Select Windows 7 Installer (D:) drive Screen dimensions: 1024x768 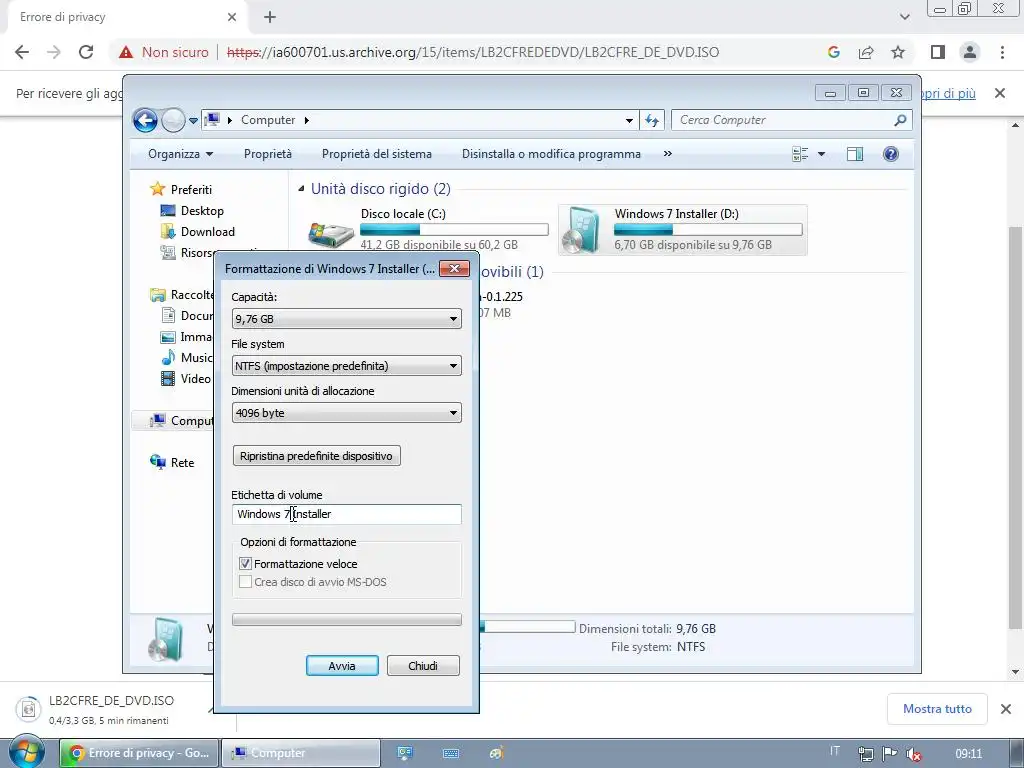[683, 229]
